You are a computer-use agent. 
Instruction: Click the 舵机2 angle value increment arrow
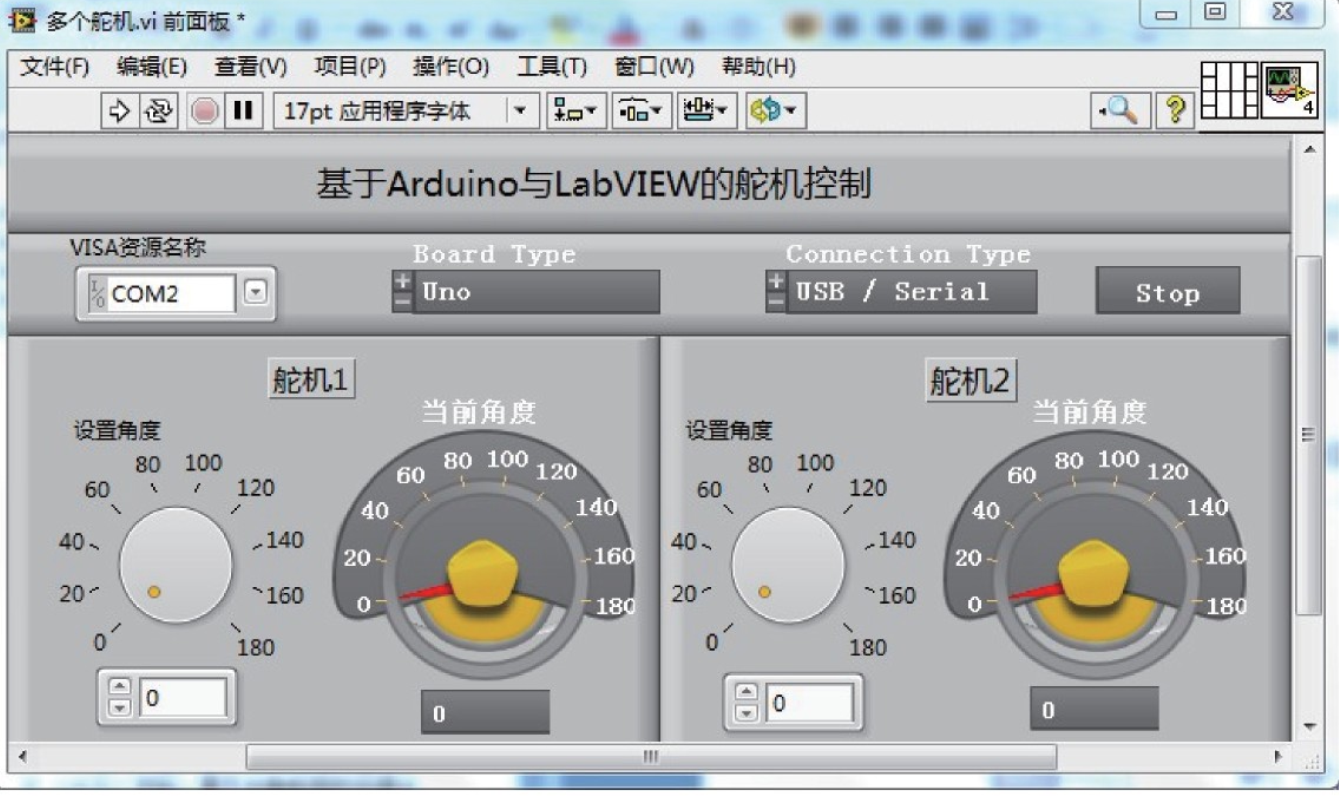click(746, 694)
